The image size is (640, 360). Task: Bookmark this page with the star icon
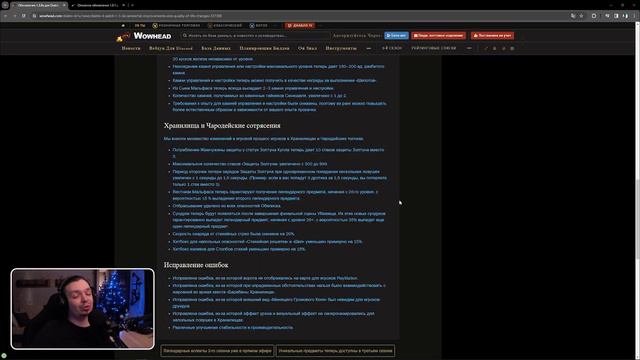581,16
